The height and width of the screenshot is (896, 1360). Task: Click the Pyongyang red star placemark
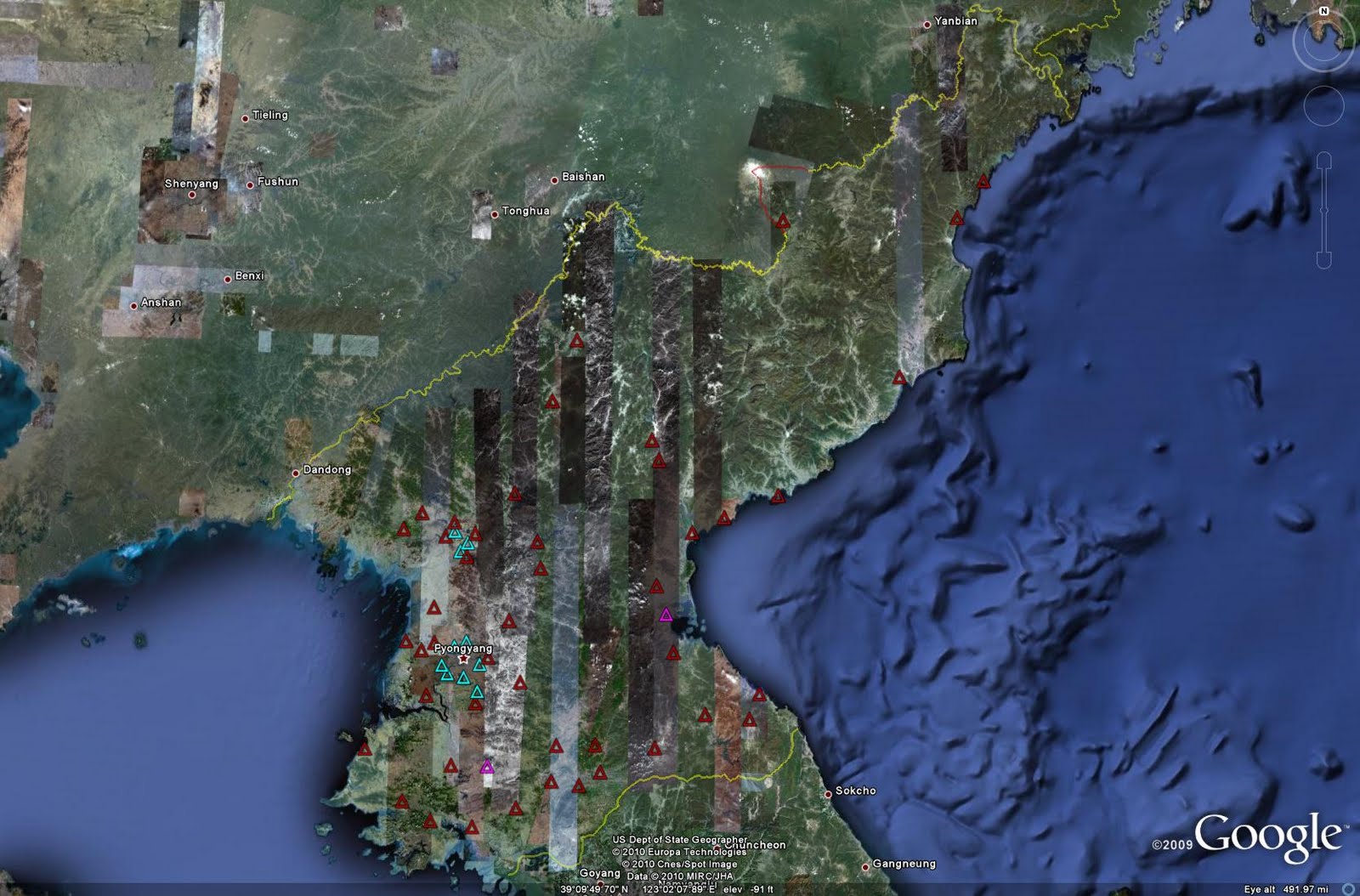tap(463, 659)
